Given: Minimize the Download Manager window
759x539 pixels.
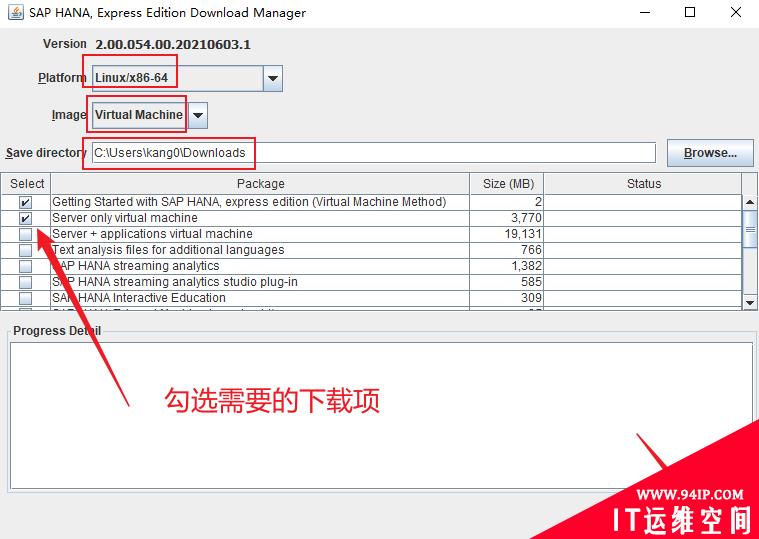Looking at the screenshot, I should coord(645,12).
